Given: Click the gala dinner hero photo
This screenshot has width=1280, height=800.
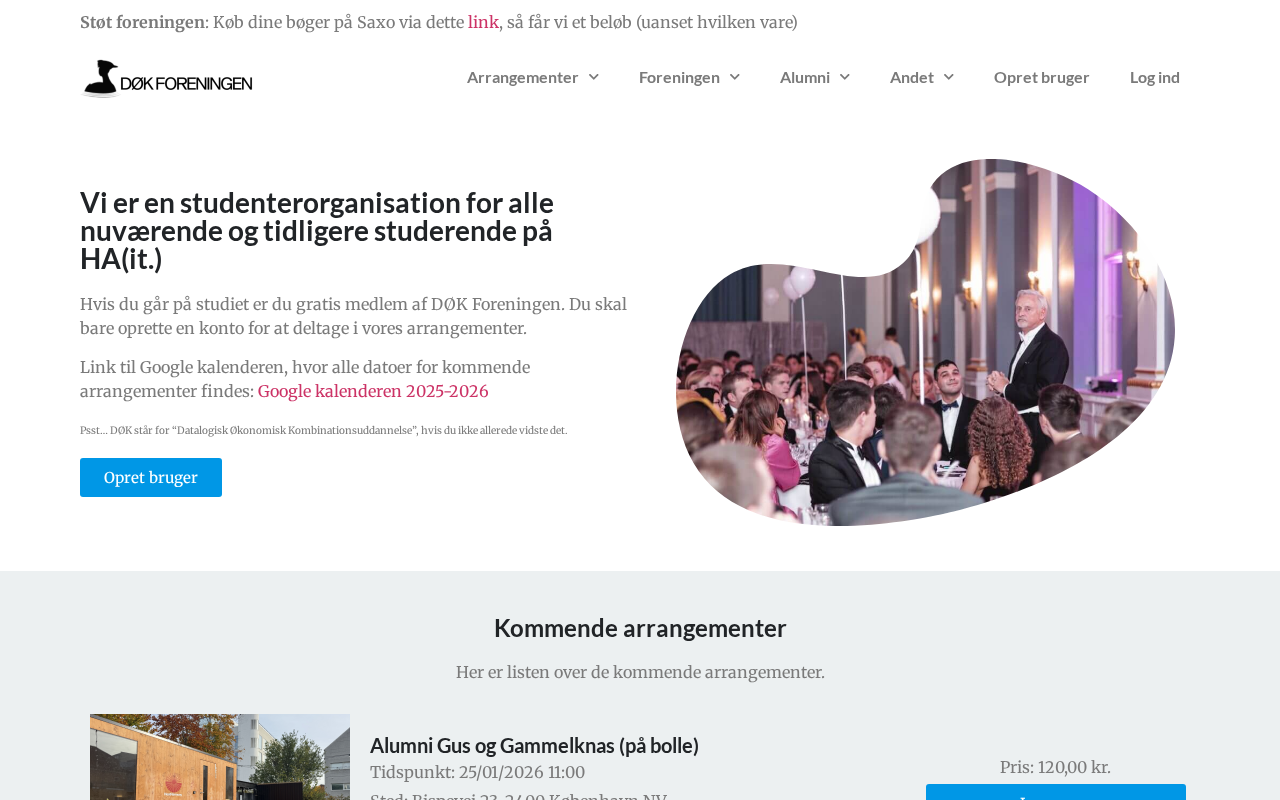Looking at the screenshot, I should coord(925,342).
